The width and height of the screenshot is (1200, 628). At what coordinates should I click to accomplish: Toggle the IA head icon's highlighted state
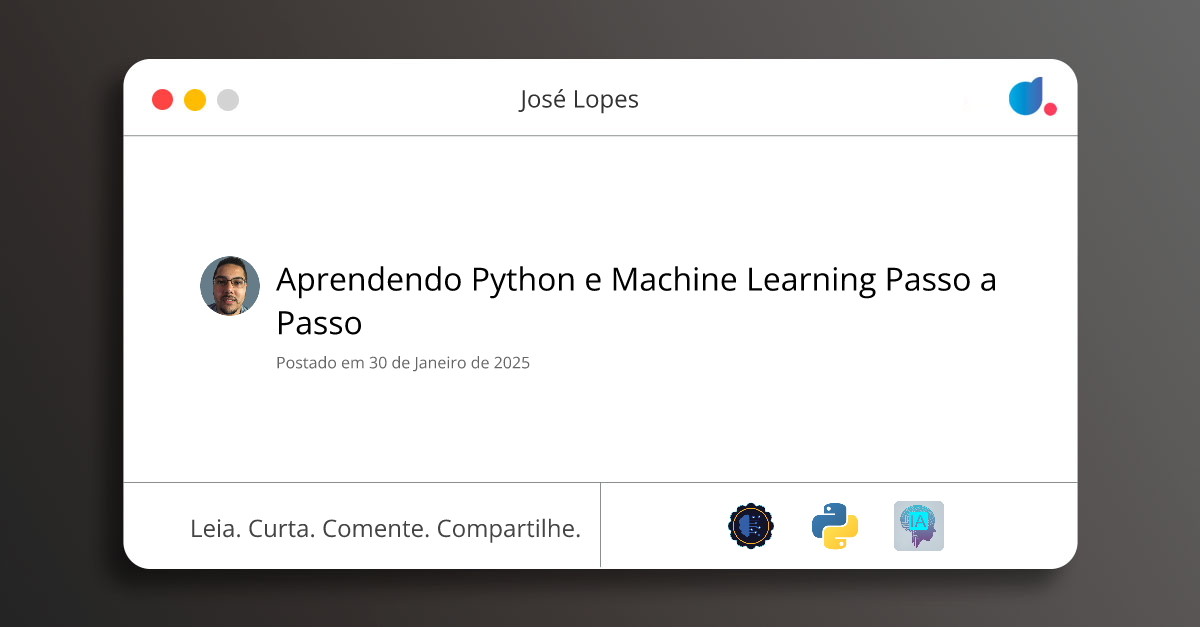pos(918,525)
